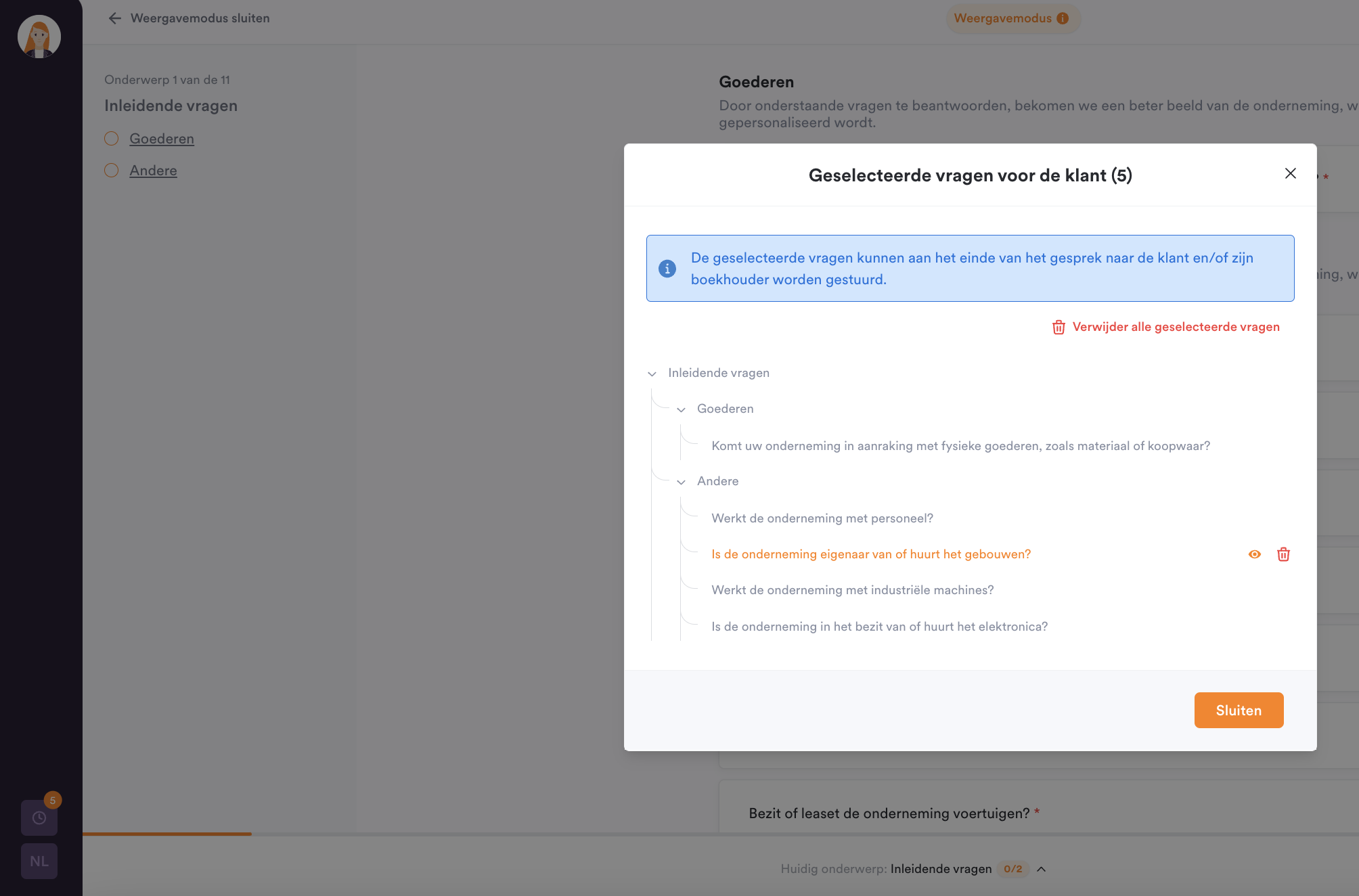Viewport: 1359px width, 896px height.
Task: Click the orange Sluiten button
Action: (1239, 710)
